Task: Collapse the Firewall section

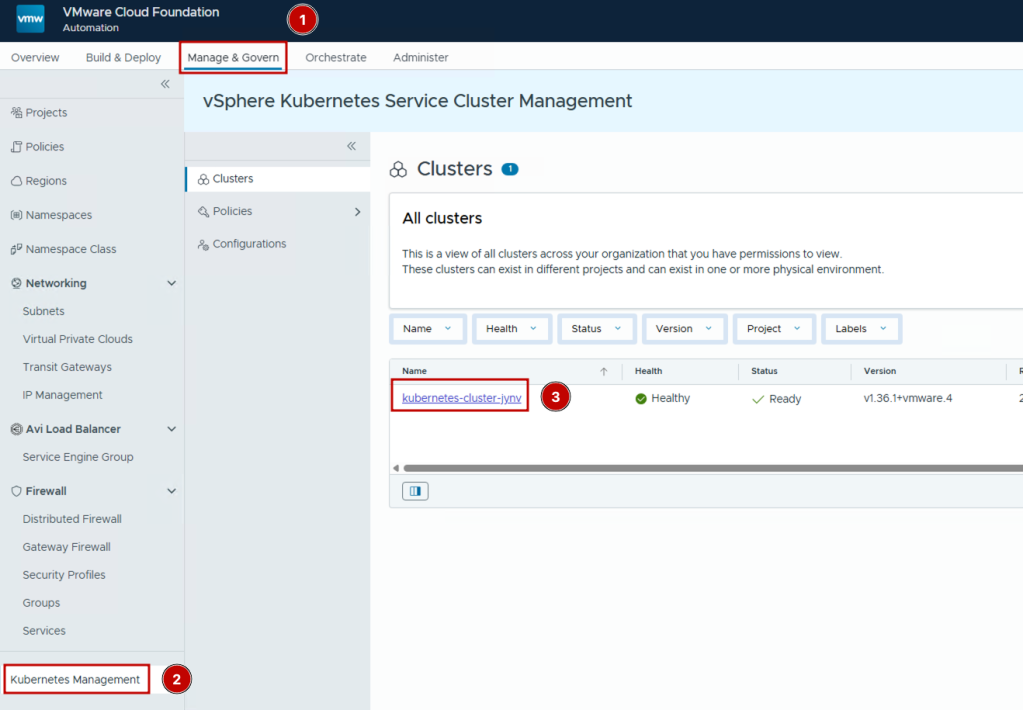Action: point(172,491)
